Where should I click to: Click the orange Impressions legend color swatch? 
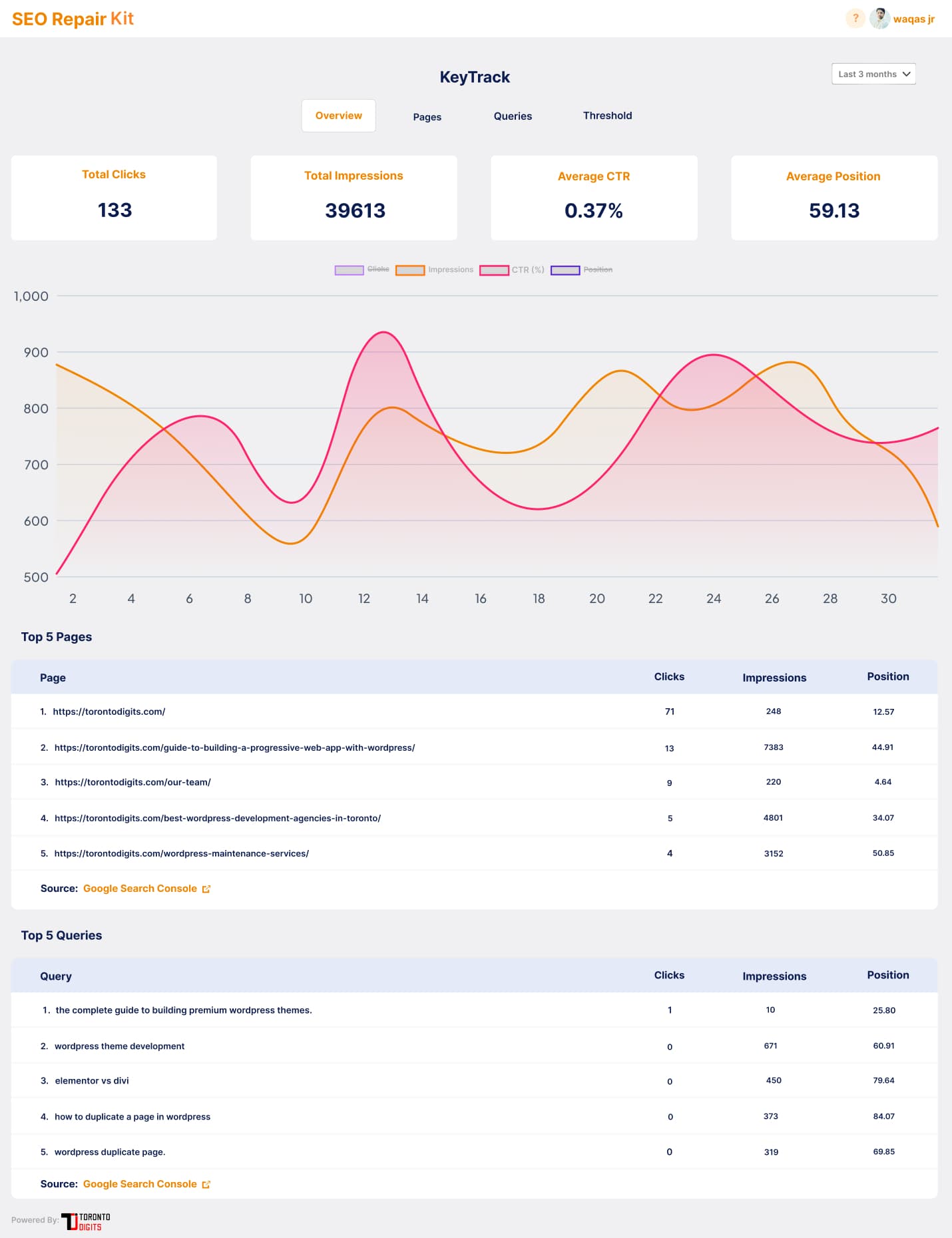(x=410, y=270)
